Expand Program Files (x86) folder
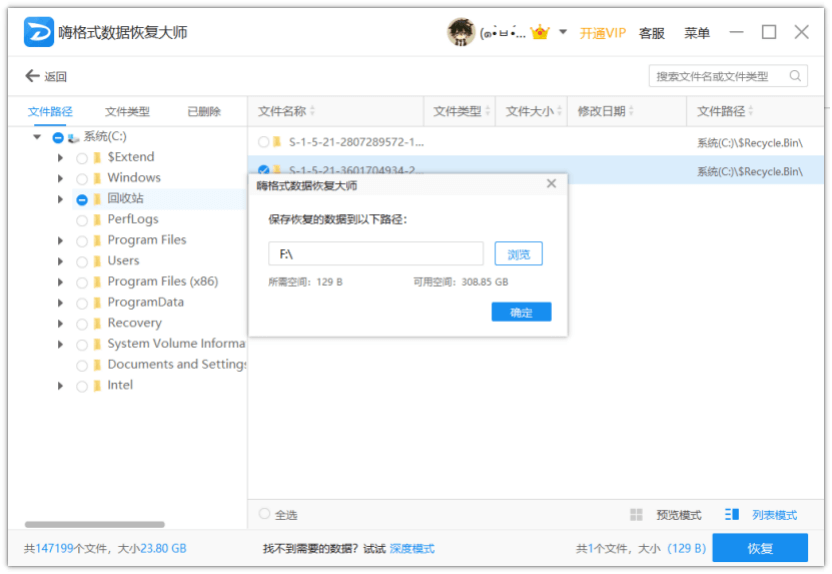 60,282
